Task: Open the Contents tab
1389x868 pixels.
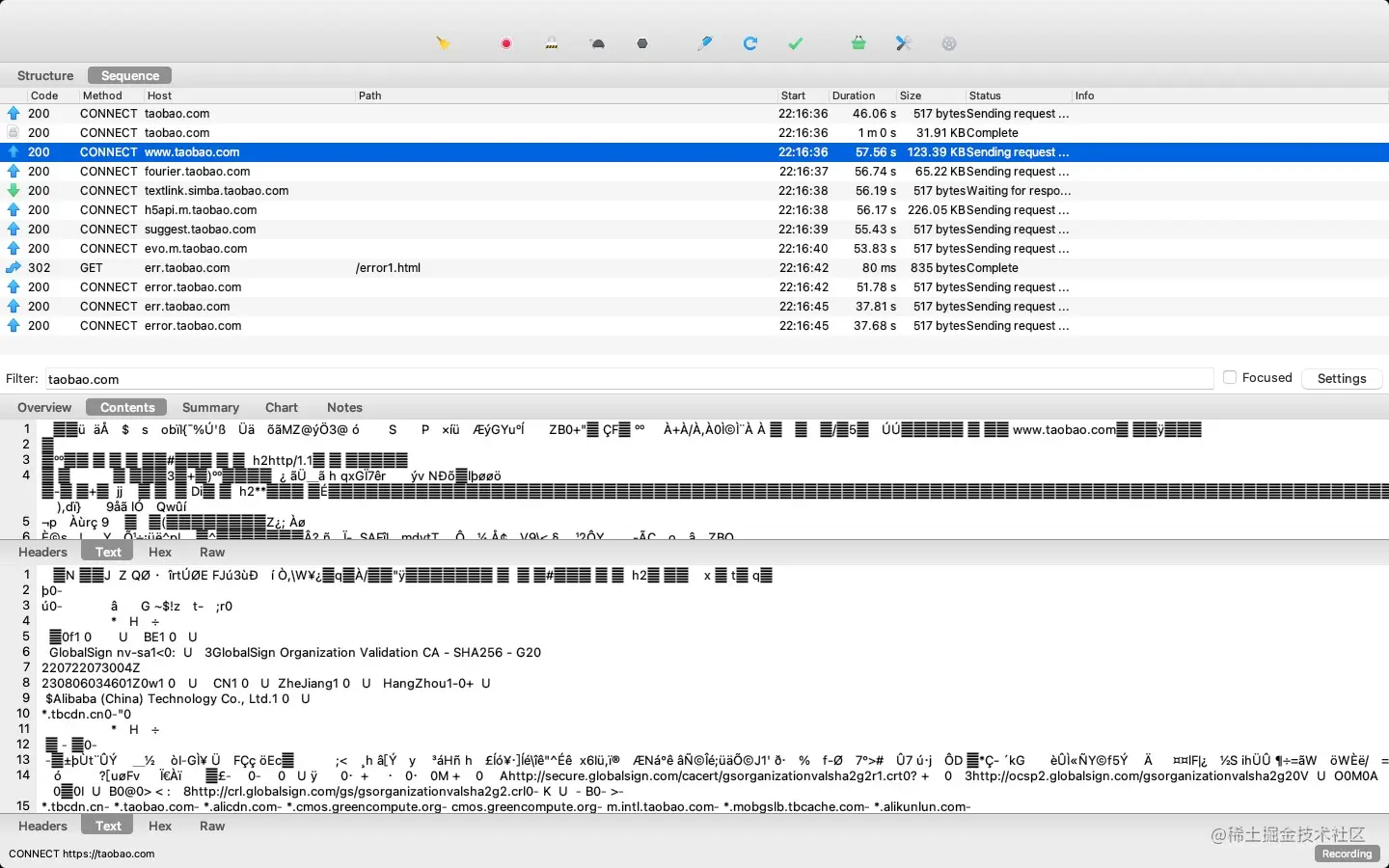Action: click(127, 407)
